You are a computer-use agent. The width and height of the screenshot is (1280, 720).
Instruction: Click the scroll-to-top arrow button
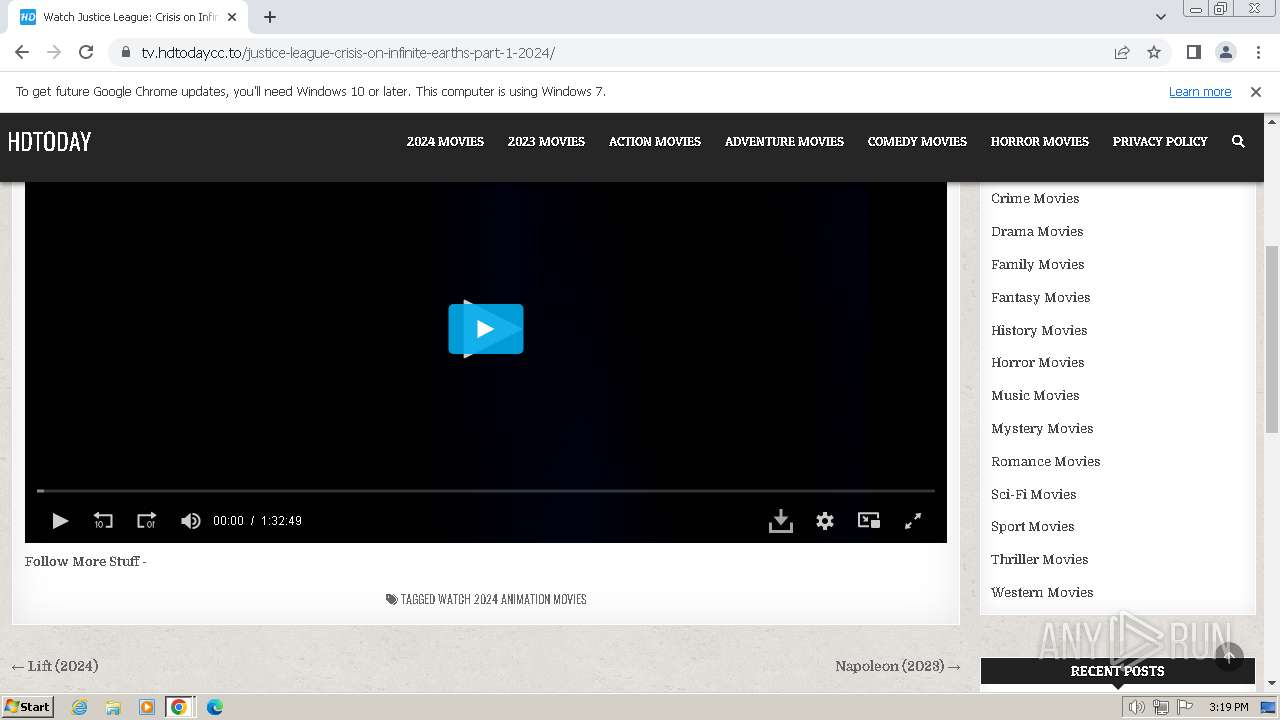click(x=1229, y=657)
